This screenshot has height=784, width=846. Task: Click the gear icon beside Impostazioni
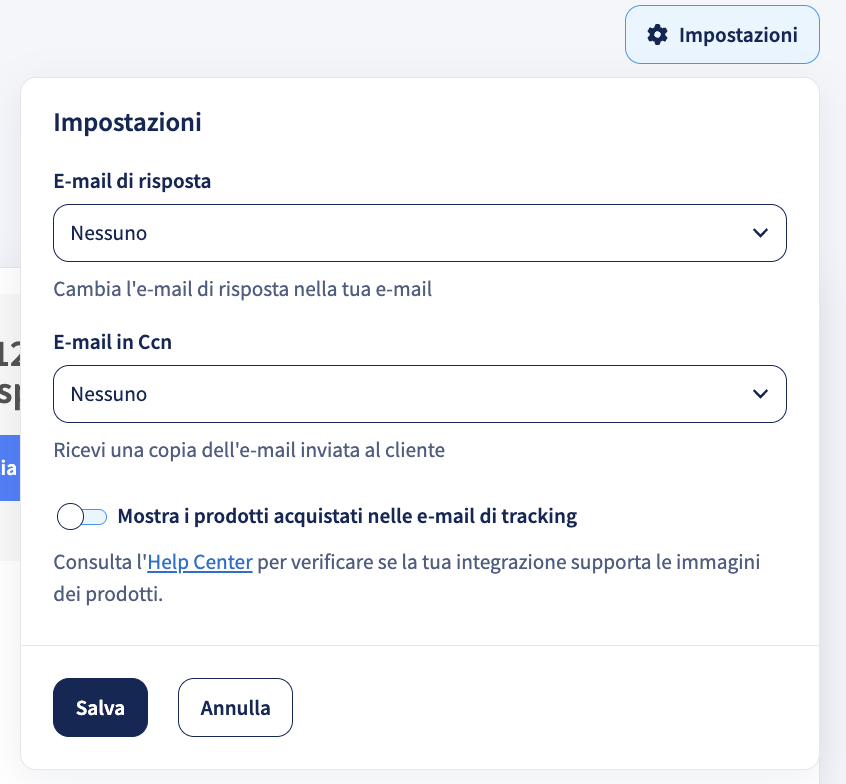(x=657, y=35)
